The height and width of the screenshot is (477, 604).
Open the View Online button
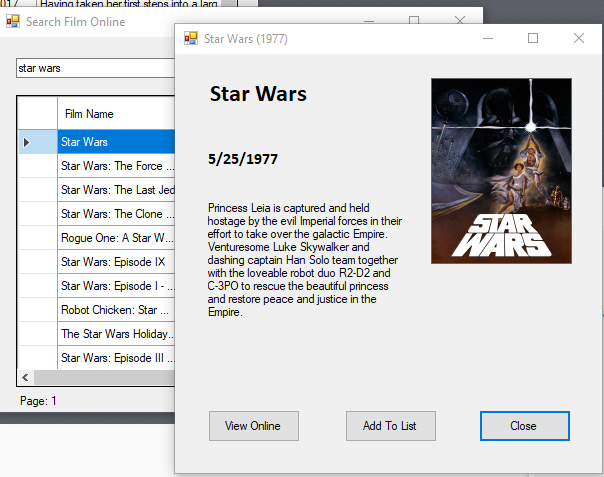[253, 426]
